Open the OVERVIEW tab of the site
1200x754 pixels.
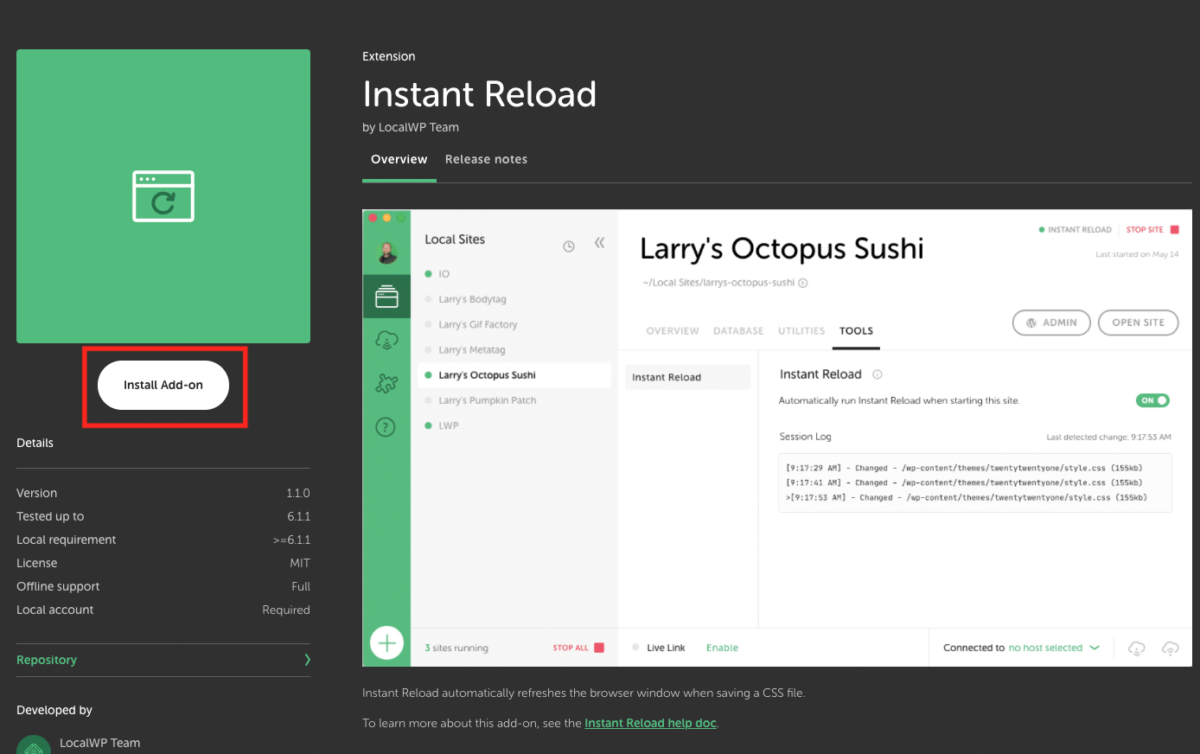click(x=672, y=331)
